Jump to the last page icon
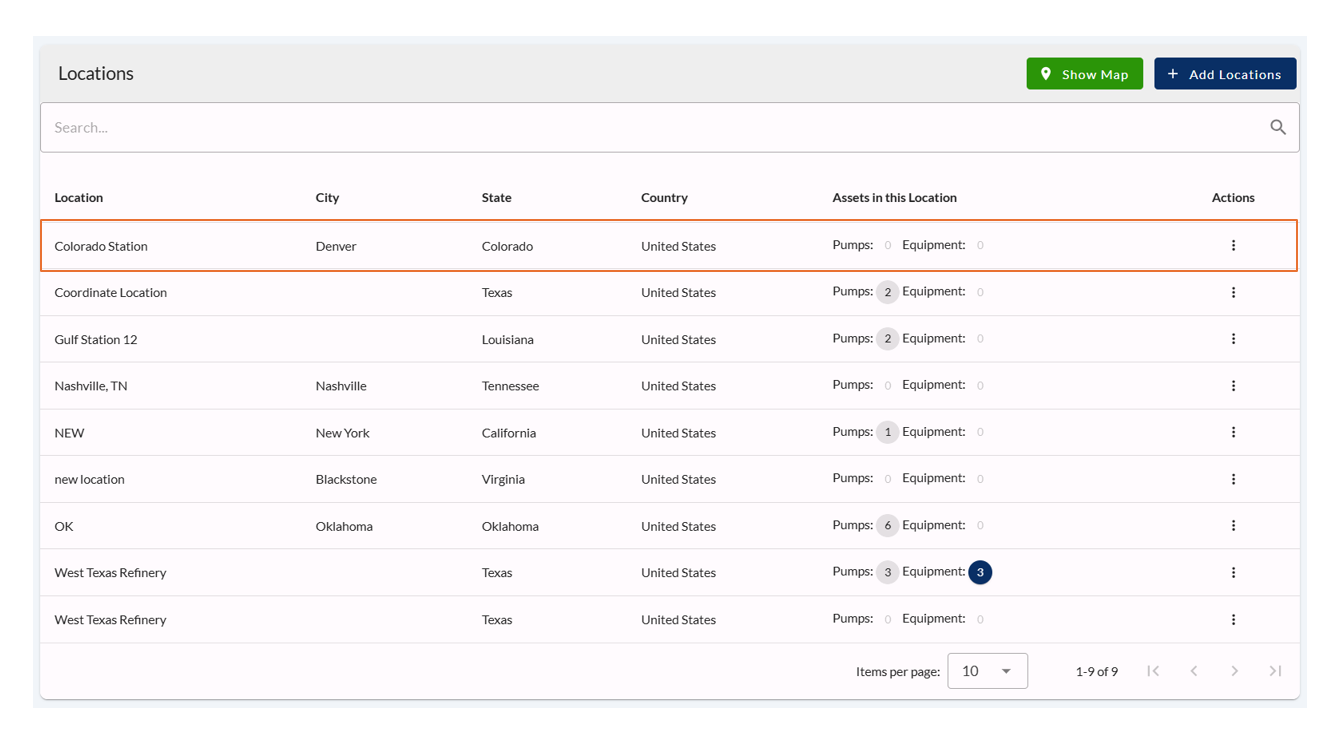Screen dimensions: 1336x737 [x=1275, y=671]
